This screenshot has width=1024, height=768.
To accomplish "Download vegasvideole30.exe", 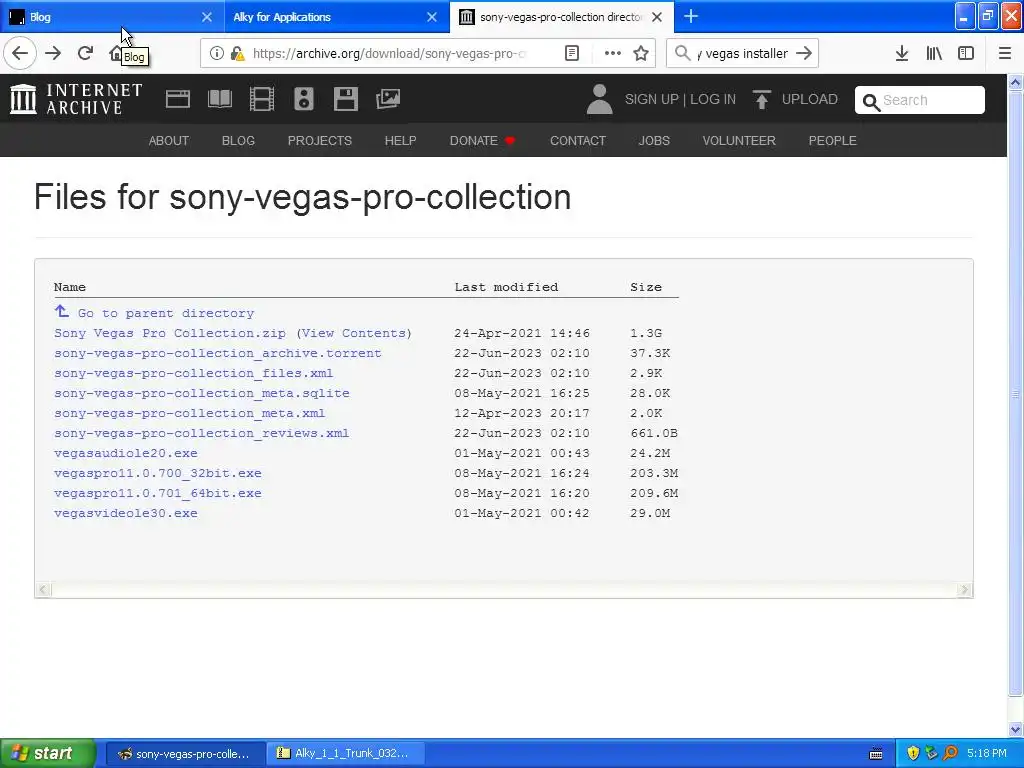I will [x=125, y=513].
